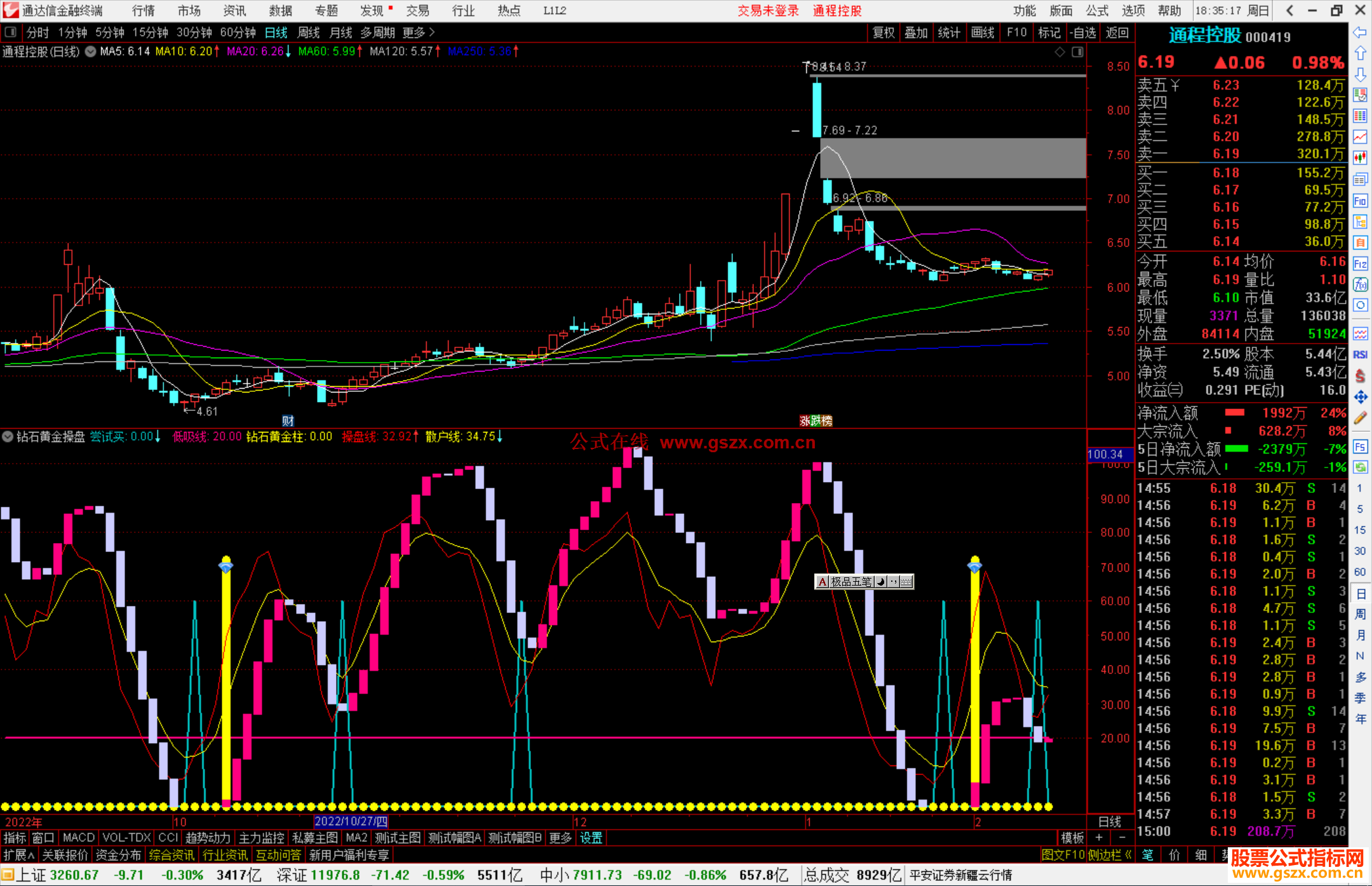Select the candlestick chart icon in sidebar

click(1360, 158)
